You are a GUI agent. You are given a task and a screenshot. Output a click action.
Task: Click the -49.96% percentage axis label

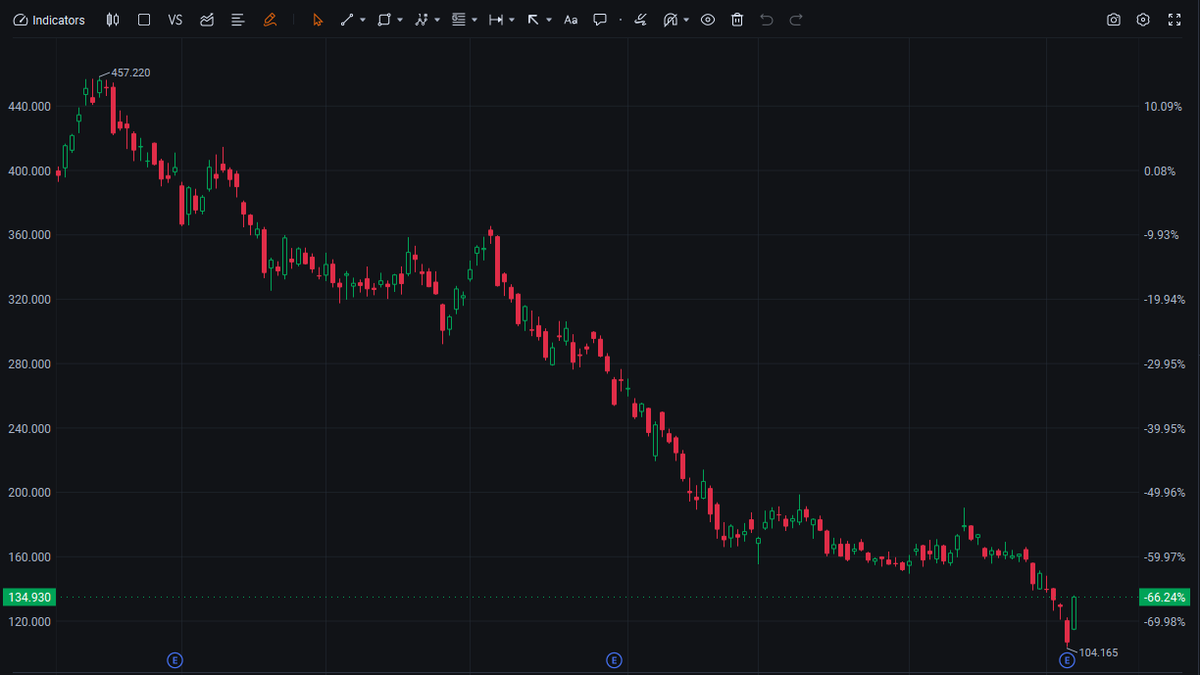(x=1164, y=493)
